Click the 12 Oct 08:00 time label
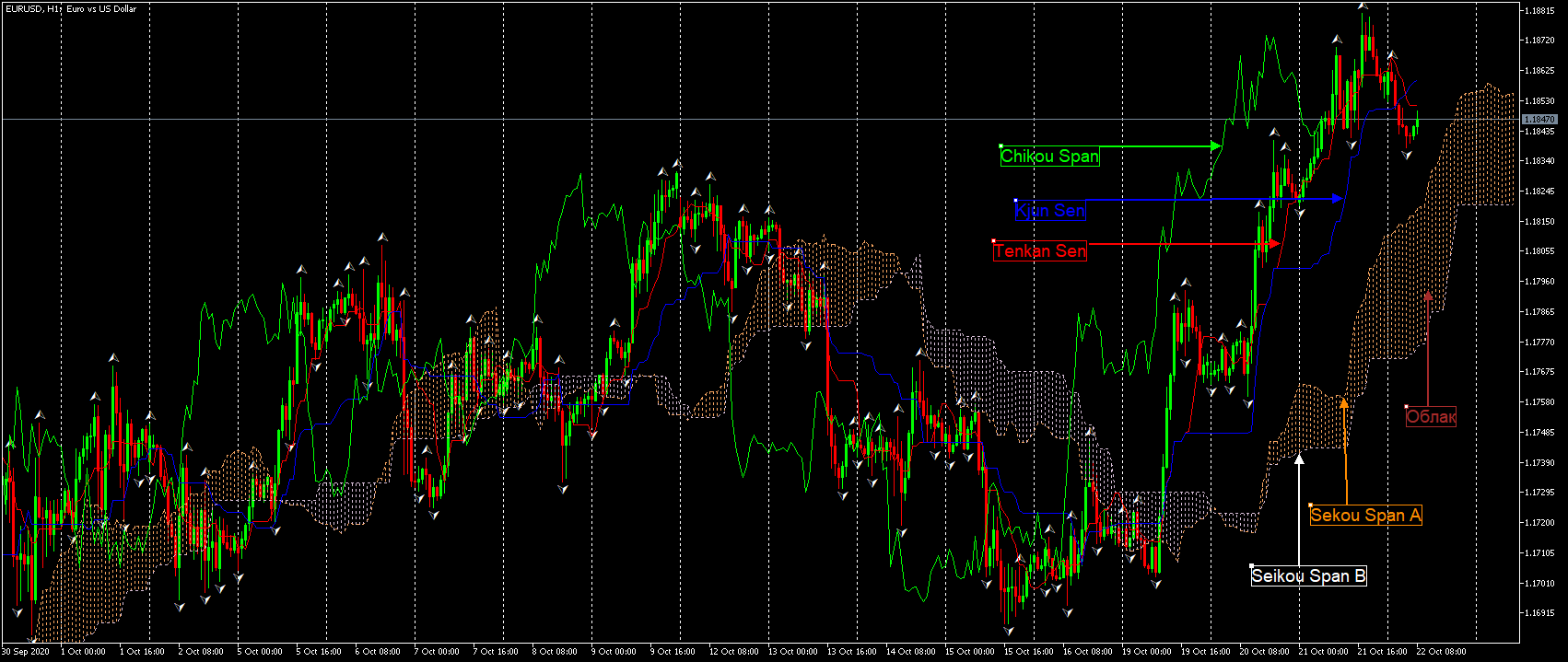1568x662 pixels. [x=733, y=652]
